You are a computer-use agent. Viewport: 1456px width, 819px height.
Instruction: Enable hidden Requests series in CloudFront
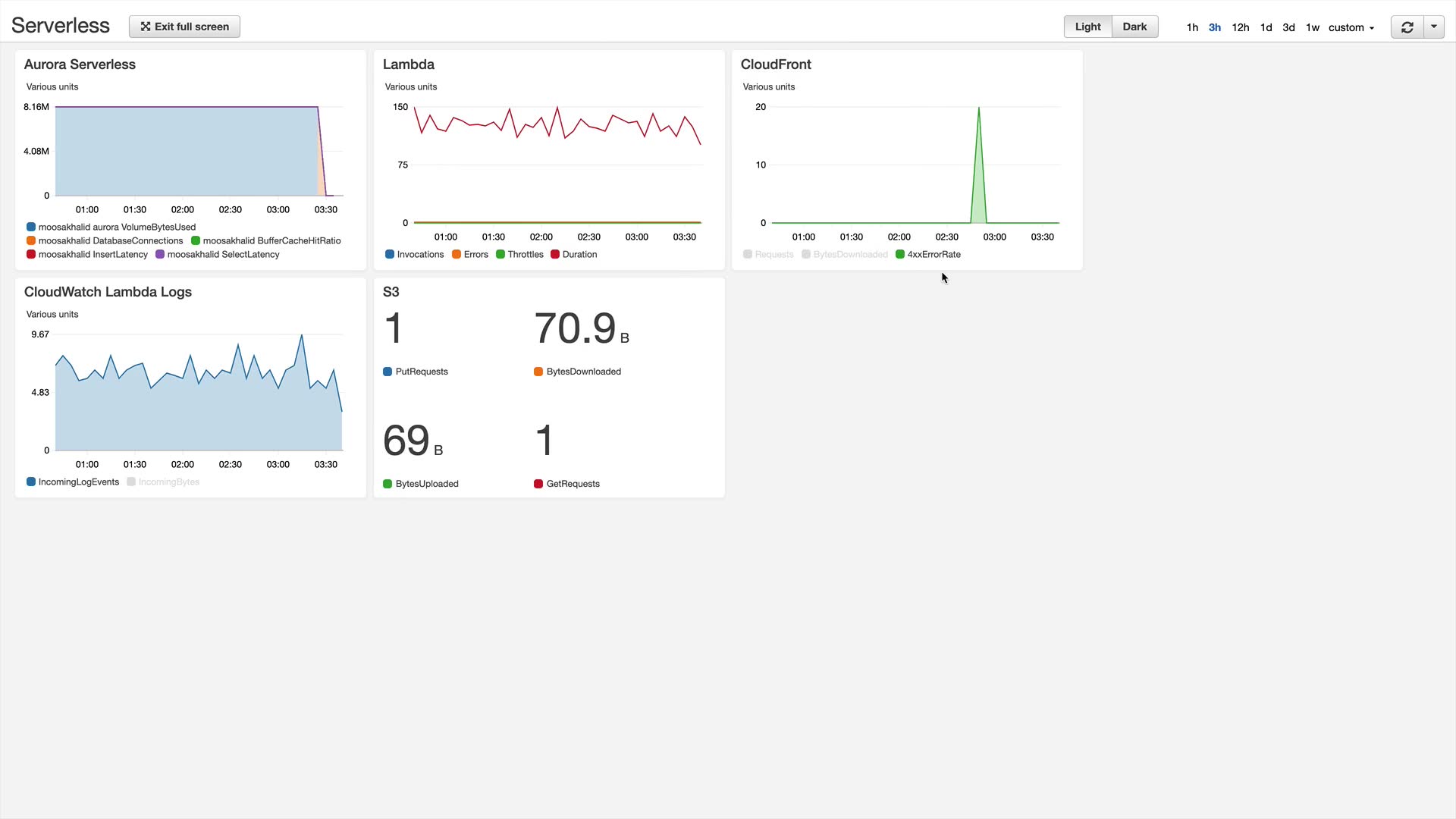[x=748, y=255]
